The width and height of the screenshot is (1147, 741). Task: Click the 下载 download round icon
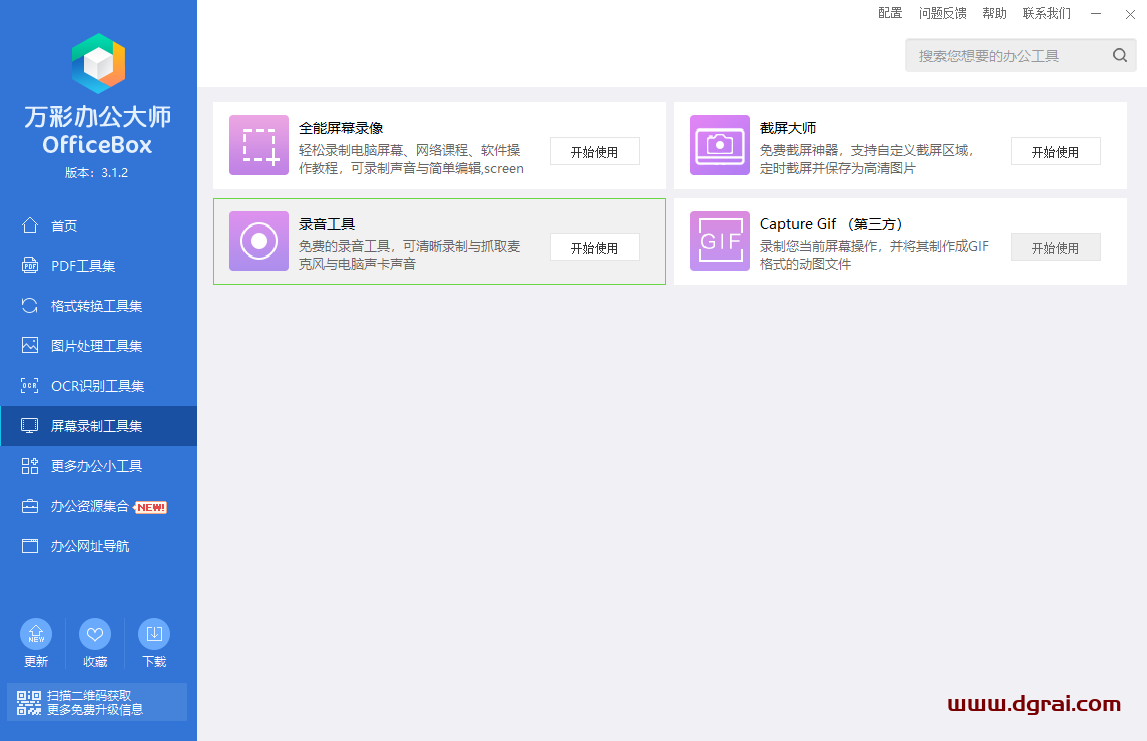pyautogui.click(x=154, y=634)
